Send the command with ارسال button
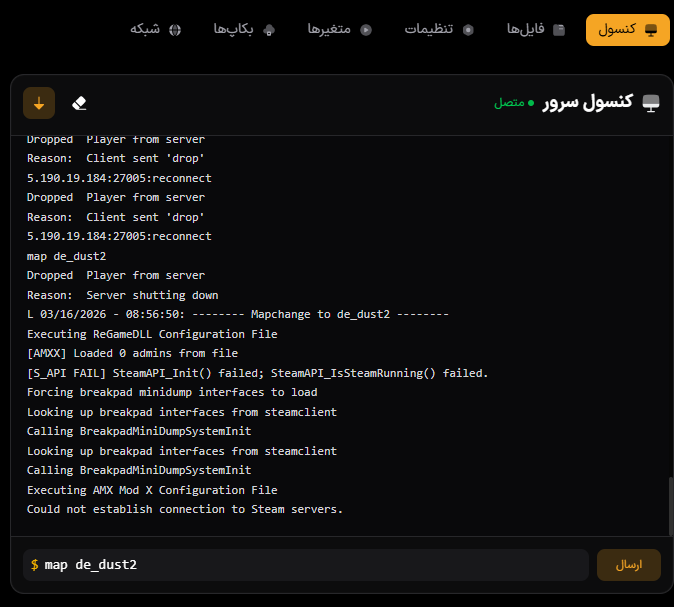The image size is (674, 607). [x=628, y=565]
